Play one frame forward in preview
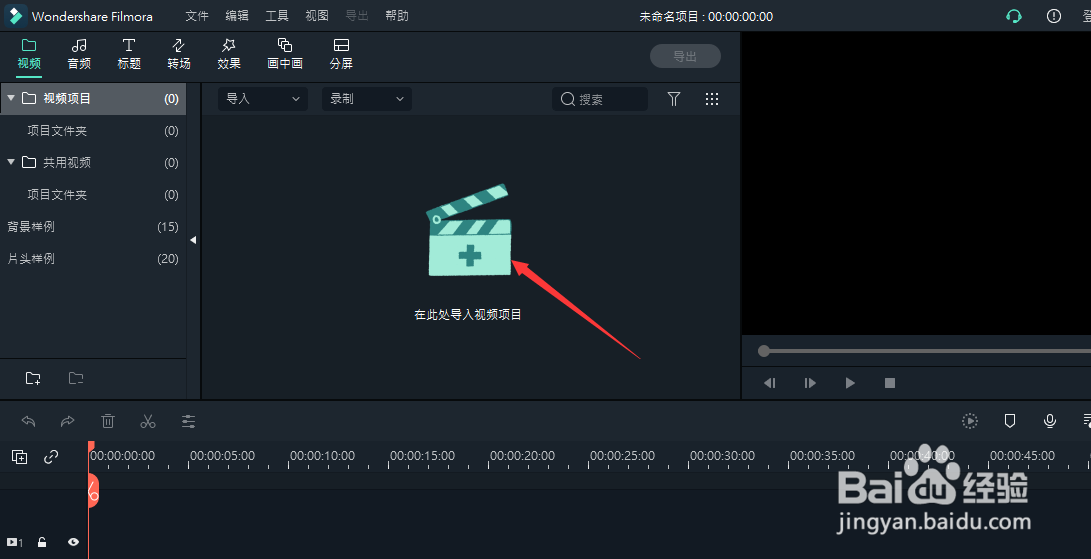The height and width of the screenshot is (559, 1091). [x=810, y=383]
